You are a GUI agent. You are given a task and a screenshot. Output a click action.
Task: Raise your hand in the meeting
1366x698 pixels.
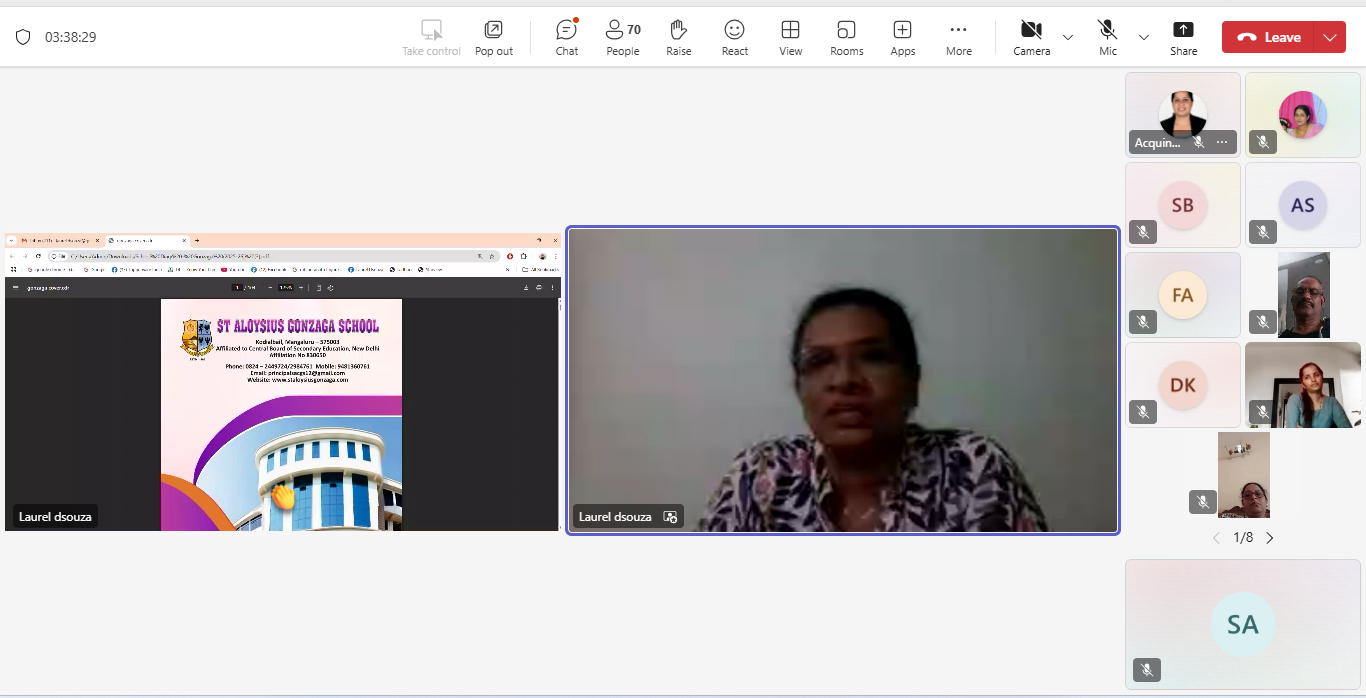pyautogui.click(x=679, y=37)
